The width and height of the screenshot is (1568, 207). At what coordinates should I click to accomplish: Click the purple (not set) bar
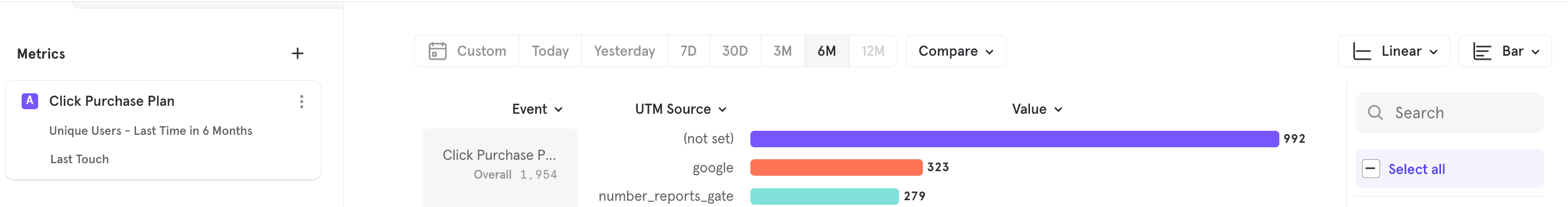(x=1014, y=139)
